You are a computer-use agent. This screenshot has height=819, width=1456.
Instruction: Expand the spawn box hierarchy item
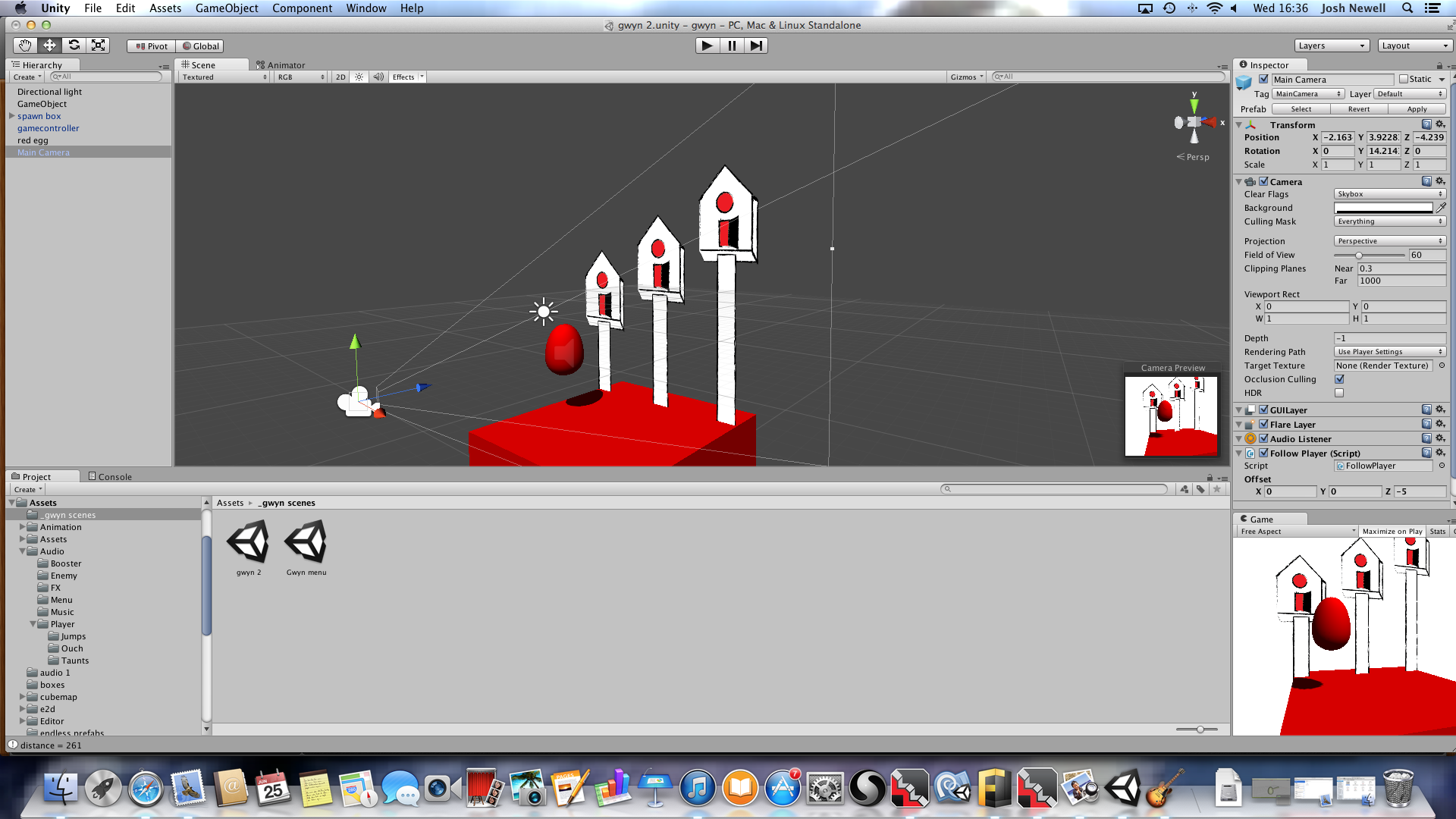[x=11, y=116]
